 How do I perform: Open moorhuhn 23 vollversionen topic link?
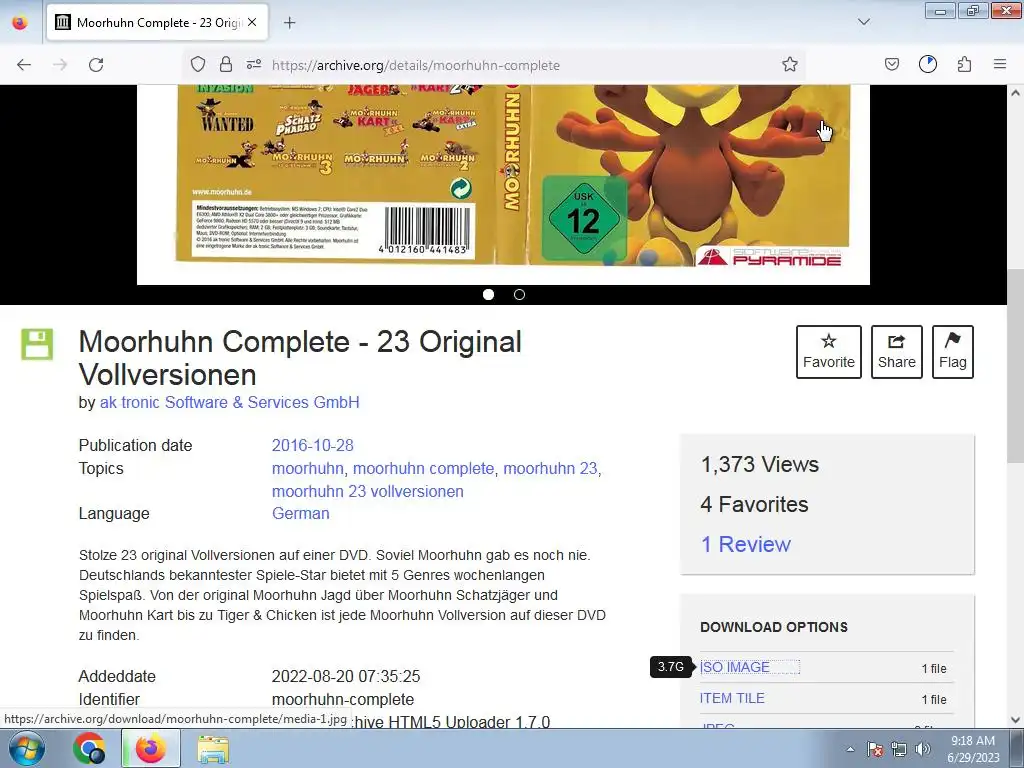[368, 491]
